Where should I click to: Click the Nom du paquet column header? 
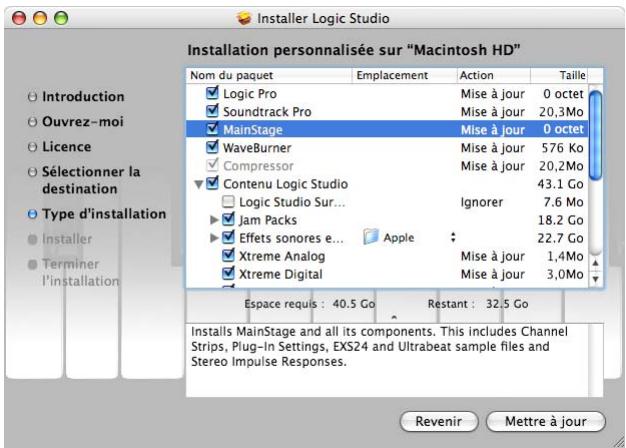point(269,75)
